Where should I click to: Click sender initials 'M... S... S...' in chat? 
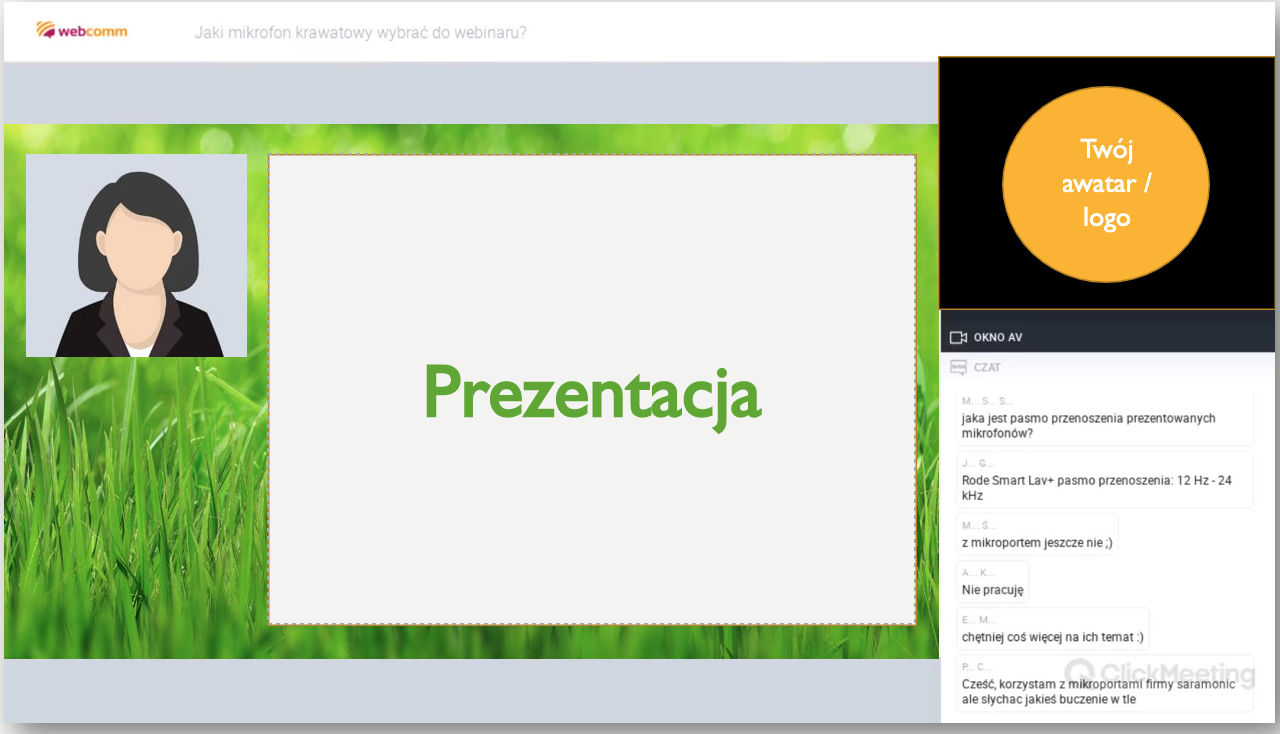click(987, 401)
